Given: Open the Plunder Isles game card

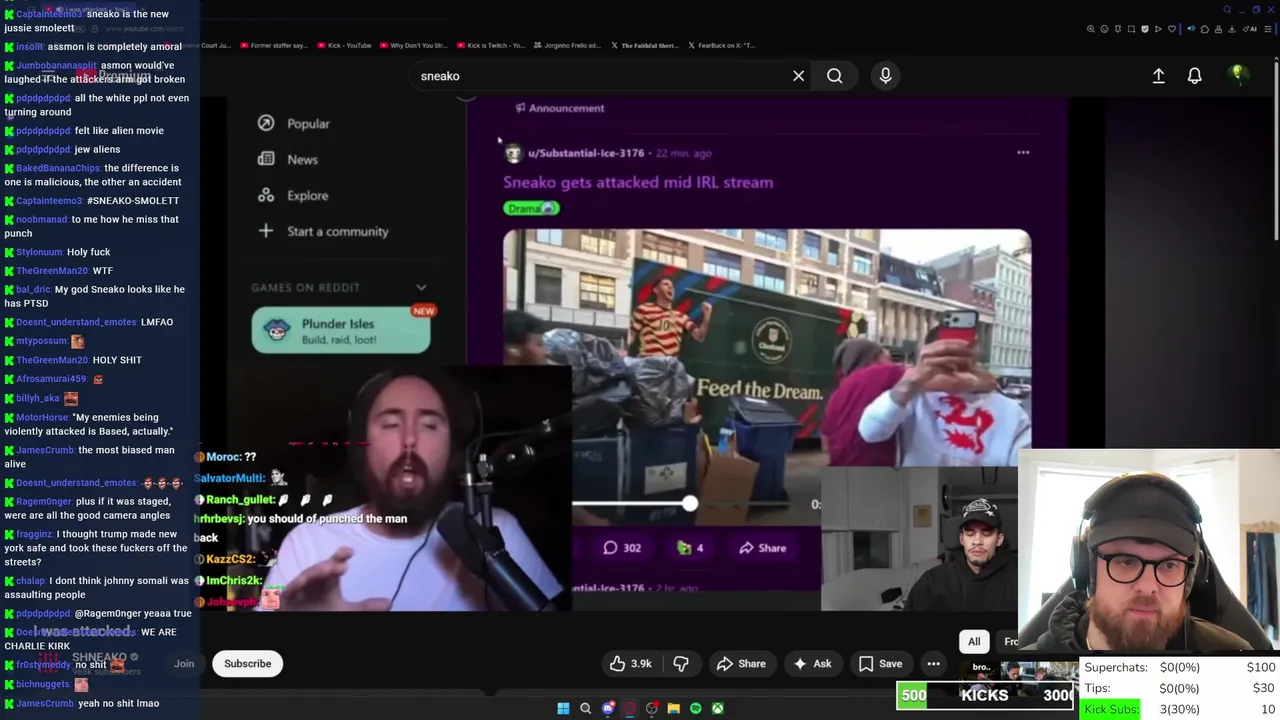Looking at the screenshot, I should click(341, 331).
